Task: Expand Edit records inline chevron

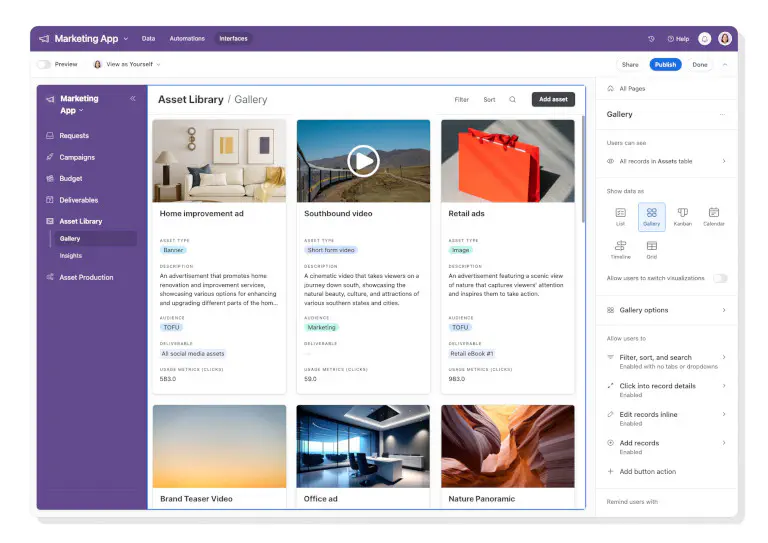Action: 724,414
